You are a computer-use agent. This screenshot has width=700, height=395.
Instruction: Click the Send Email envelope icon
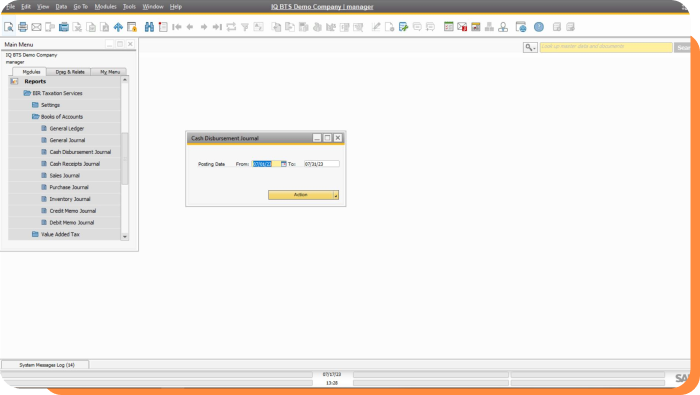point(36,27)
